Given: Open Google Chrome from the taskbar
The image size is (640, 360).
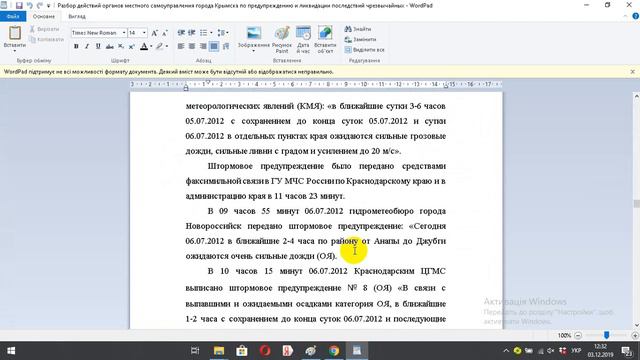Looking at the screenshot, I should pos(334,351).
